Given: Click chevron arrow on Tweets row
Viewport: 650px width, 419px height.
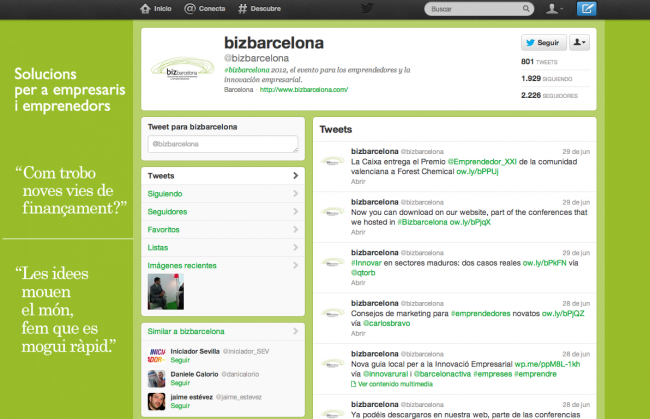Looking at the screenshot, I should tap(296, 176).
